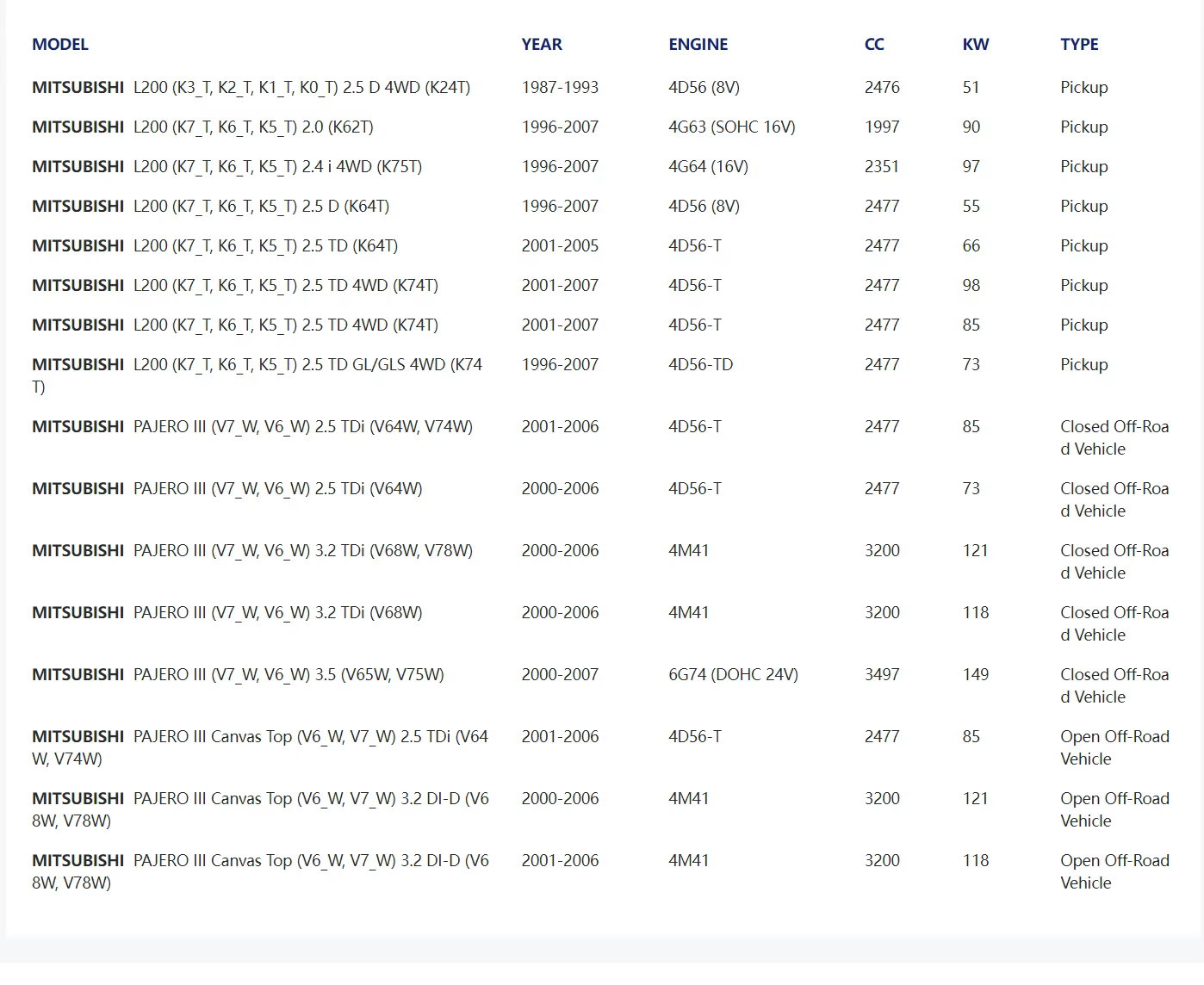
Task: Click the 2001-2005 year cell
Action: tap(560, 245)
